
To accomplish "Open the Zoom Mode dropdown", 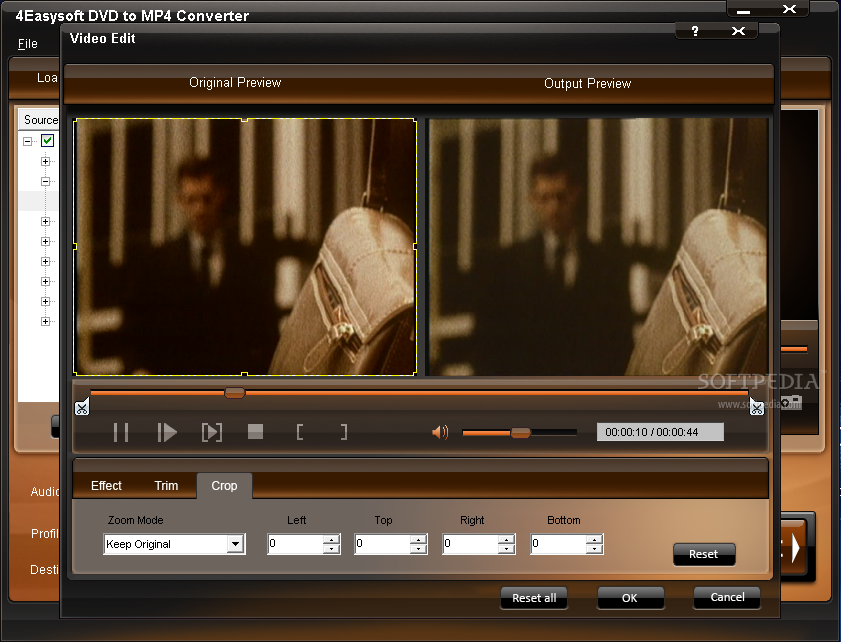I will tap(235, 544).
